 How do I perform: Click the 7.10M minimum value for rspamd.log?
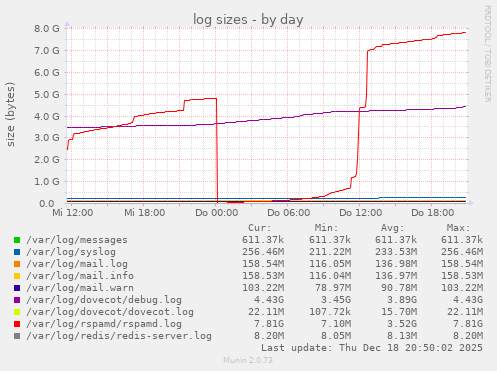point(335,324)
